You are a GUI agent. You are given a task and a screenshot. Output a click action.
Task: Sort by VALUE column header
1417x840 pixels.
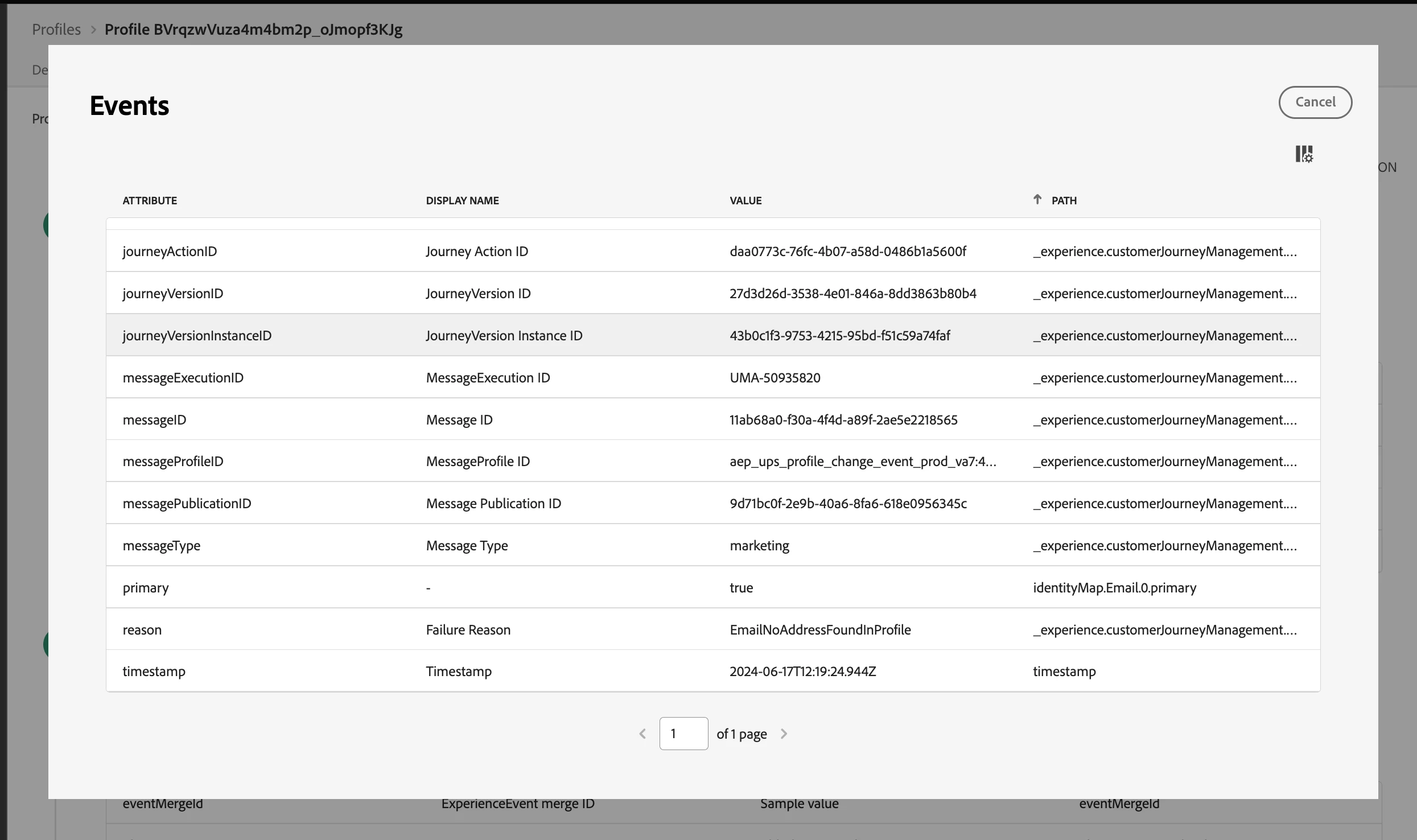[x=745, y=200]
